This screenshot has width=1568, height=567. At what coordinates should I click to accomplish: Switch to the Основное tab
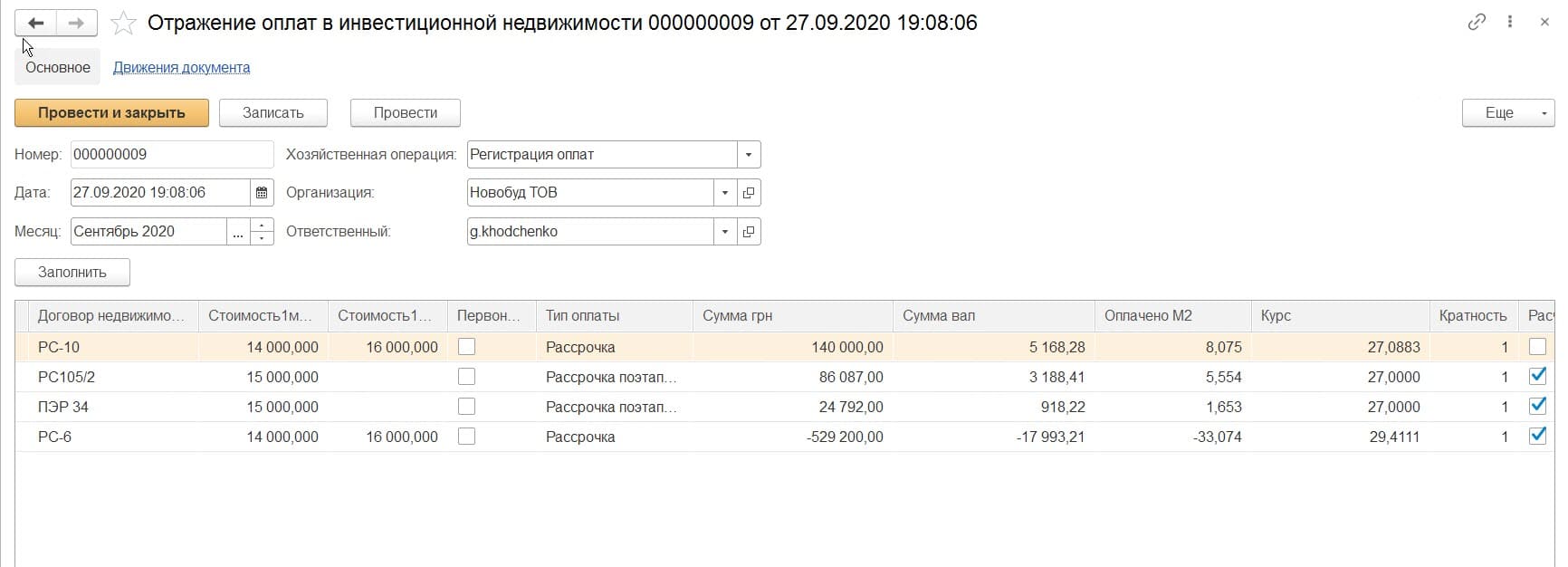[x=58, y=68]
